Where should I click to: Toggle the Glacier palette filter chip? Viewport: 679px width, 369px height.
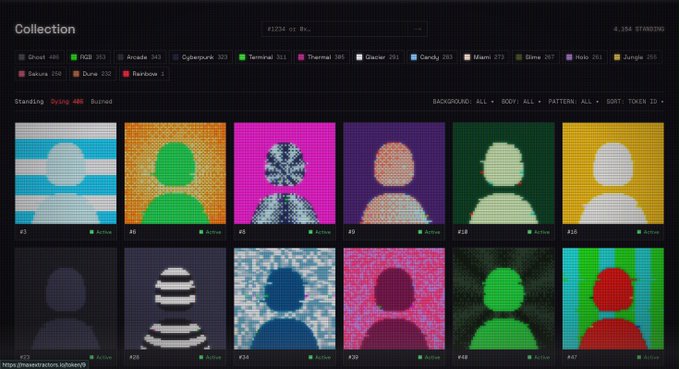click(378, 57)
